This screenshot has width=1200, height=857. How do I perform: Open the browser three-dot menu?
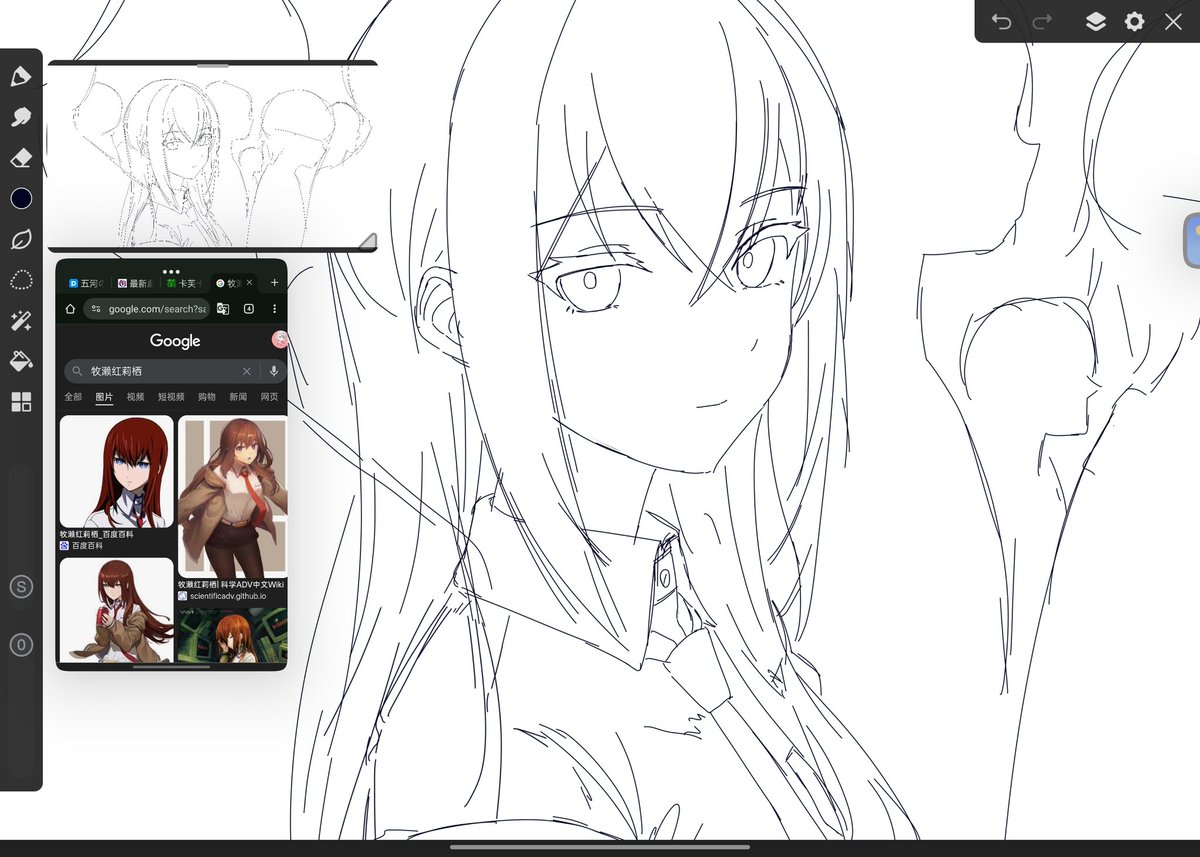[x=275, y=309]
